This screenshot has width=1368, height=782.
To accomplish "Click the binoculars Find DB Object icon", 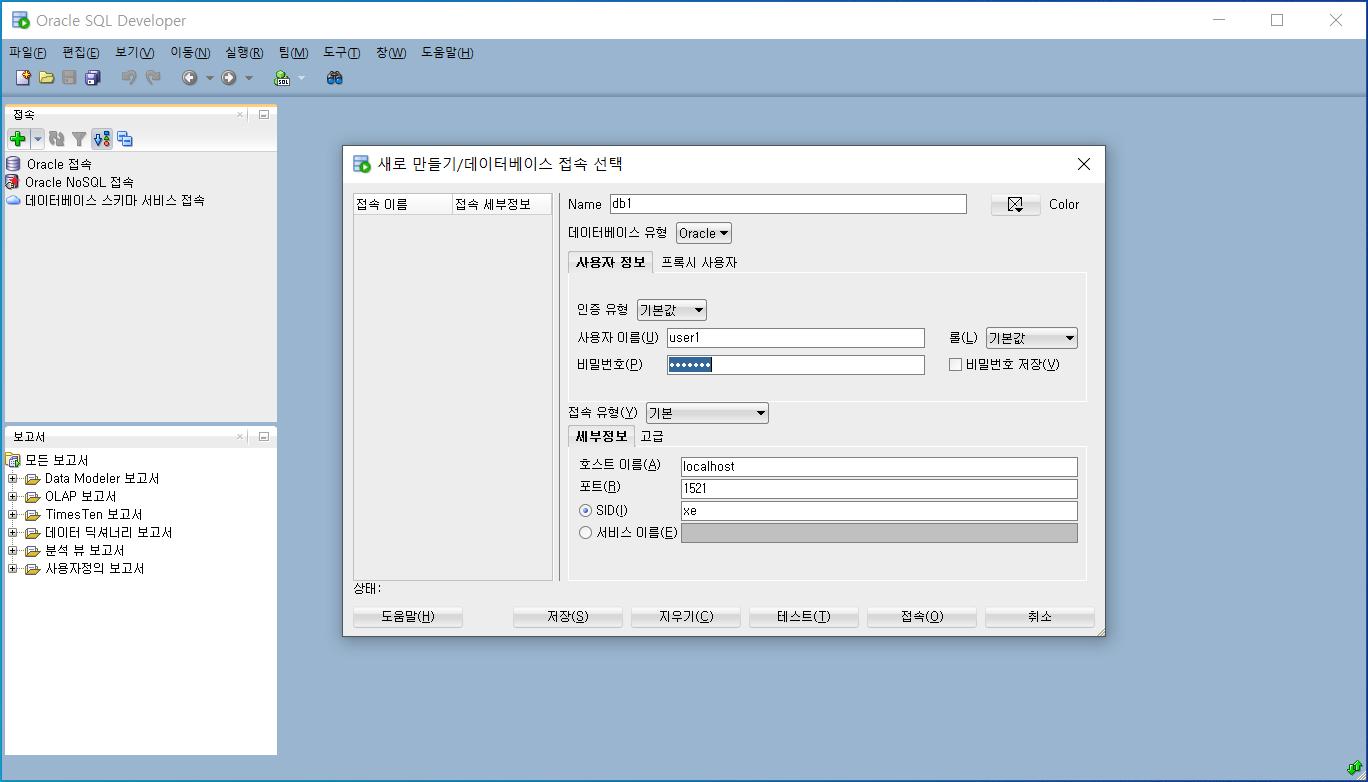I will click(335, 78).
